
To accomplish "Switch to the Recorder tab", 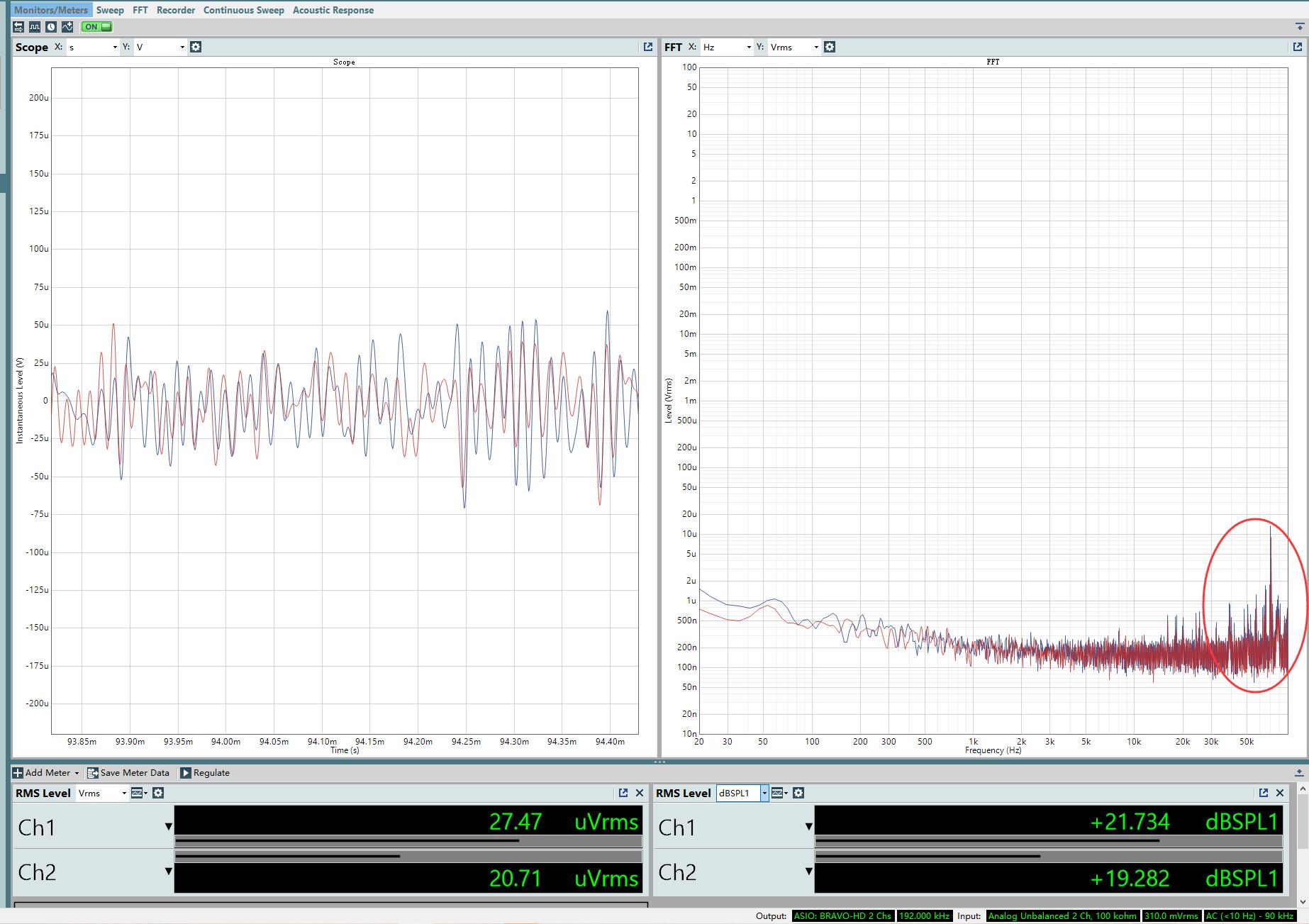I will (176, 10).
